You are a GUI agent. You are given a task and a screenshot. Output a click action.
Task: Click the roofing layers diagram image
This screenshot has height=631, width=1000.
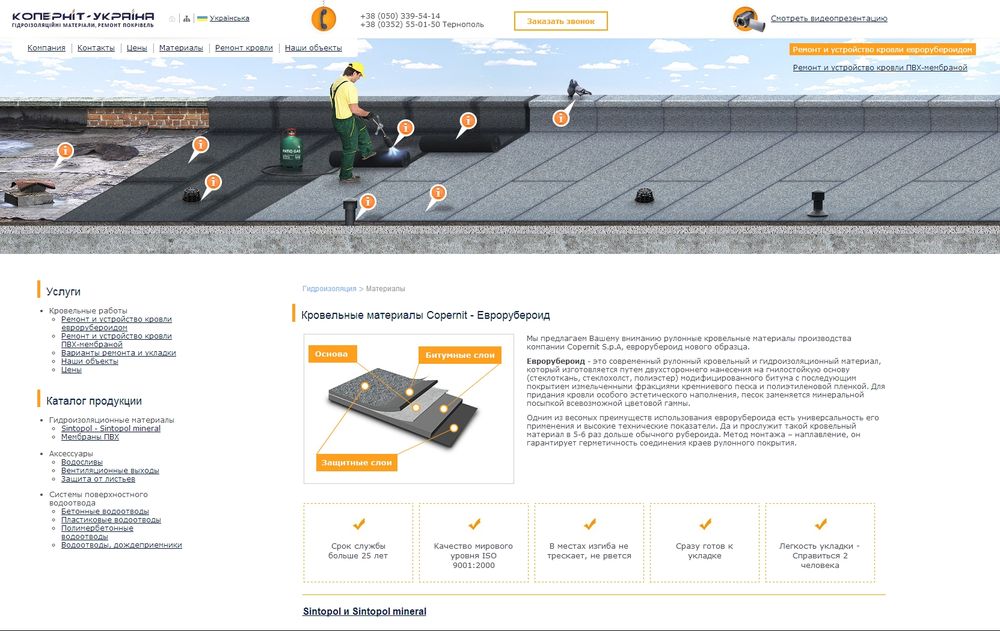point(408,408)
